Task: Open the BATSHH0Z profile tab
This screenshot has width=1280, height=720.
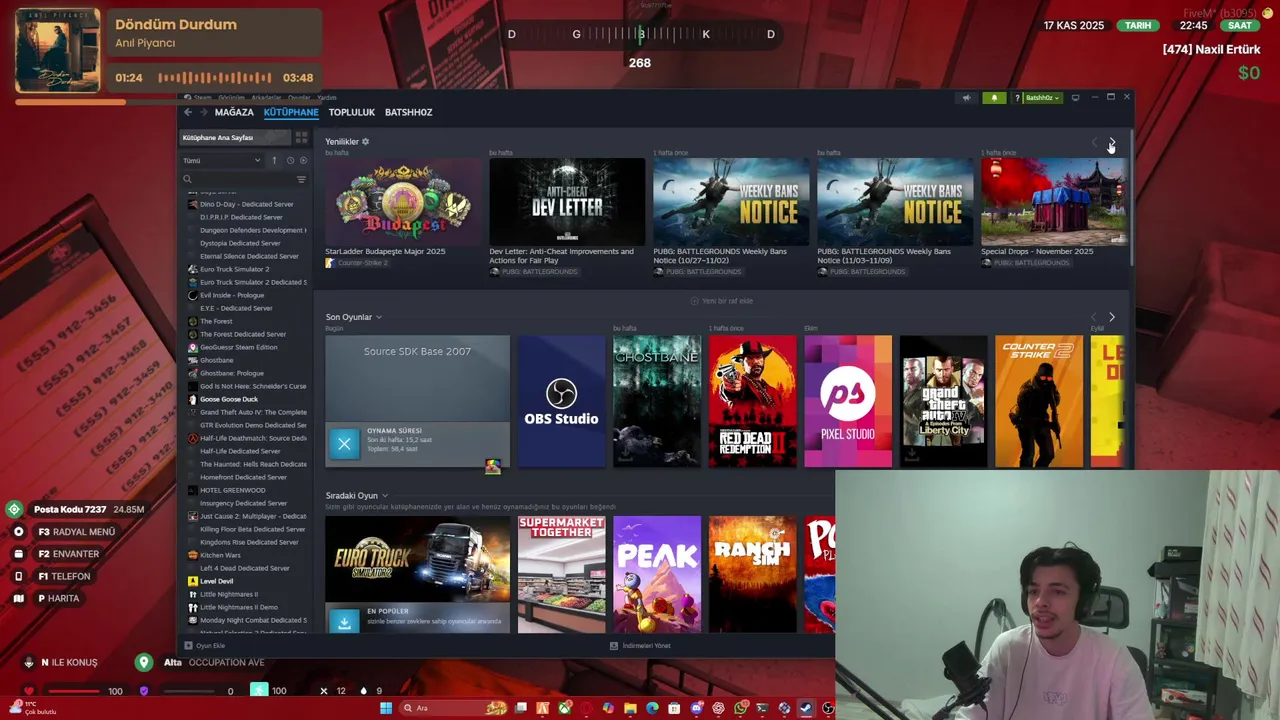Action: 409,112
